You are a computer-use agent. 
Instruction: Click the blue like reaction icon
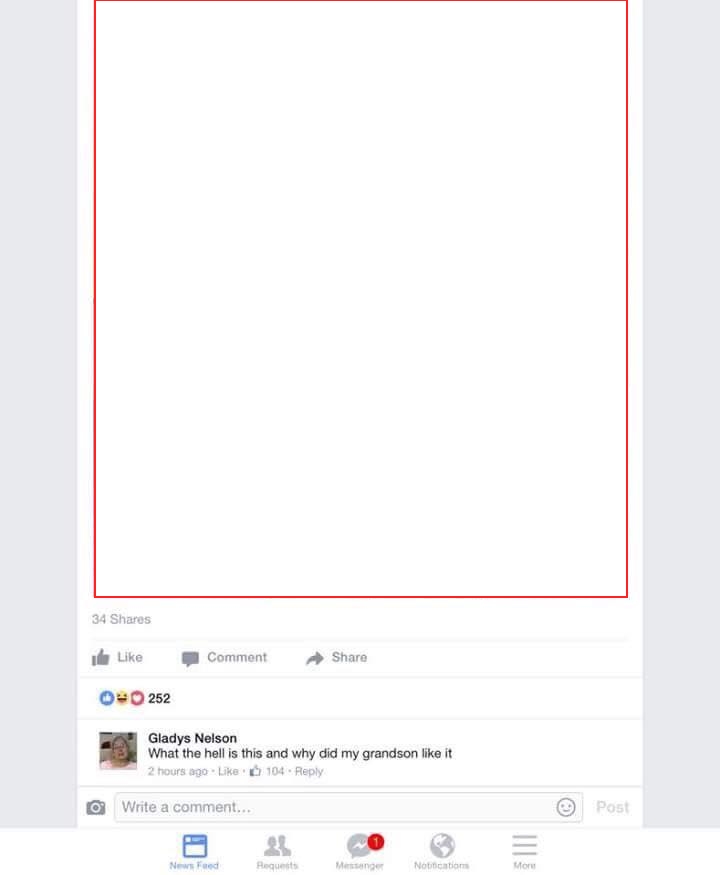(107, 698)
